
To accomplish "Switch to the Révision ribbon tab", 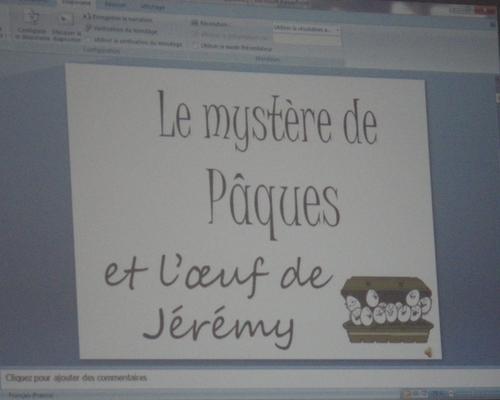I will pyautogui.click(x=115, y=5).
